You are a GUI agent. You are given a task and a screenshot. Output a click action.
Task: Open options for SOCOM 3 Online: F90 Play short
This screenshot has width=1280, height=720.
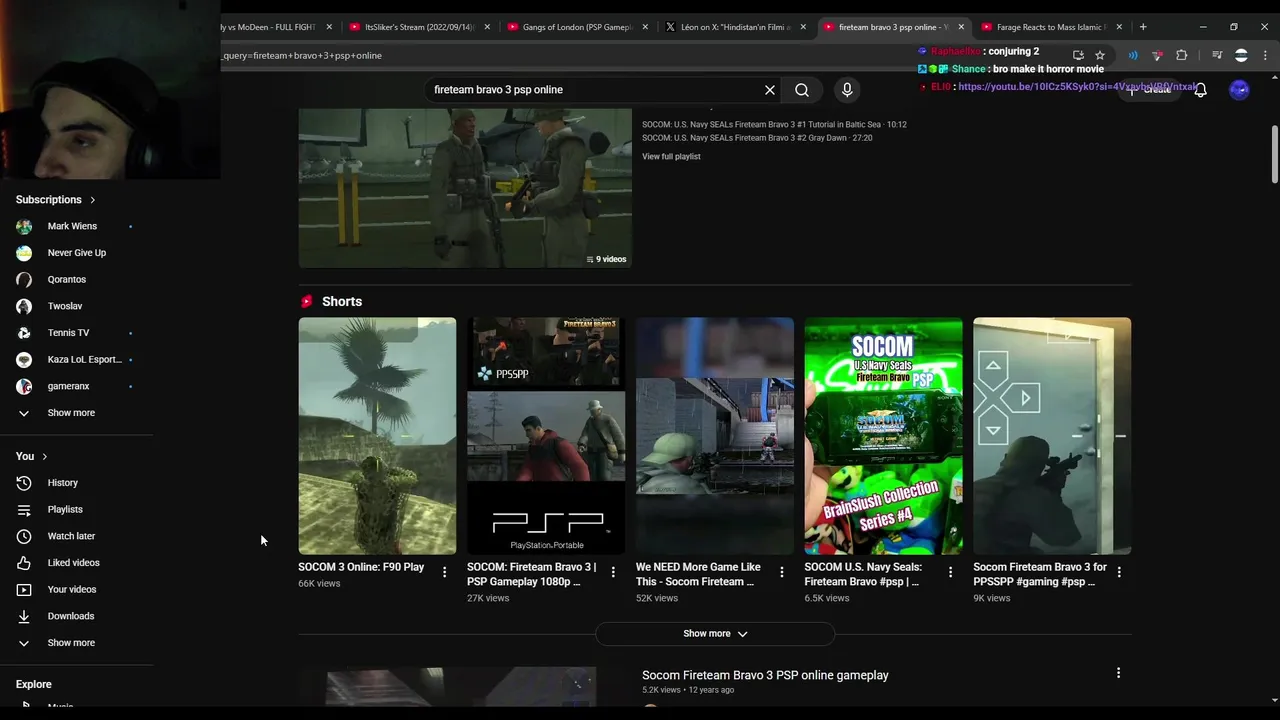click(x=445, y=572)
